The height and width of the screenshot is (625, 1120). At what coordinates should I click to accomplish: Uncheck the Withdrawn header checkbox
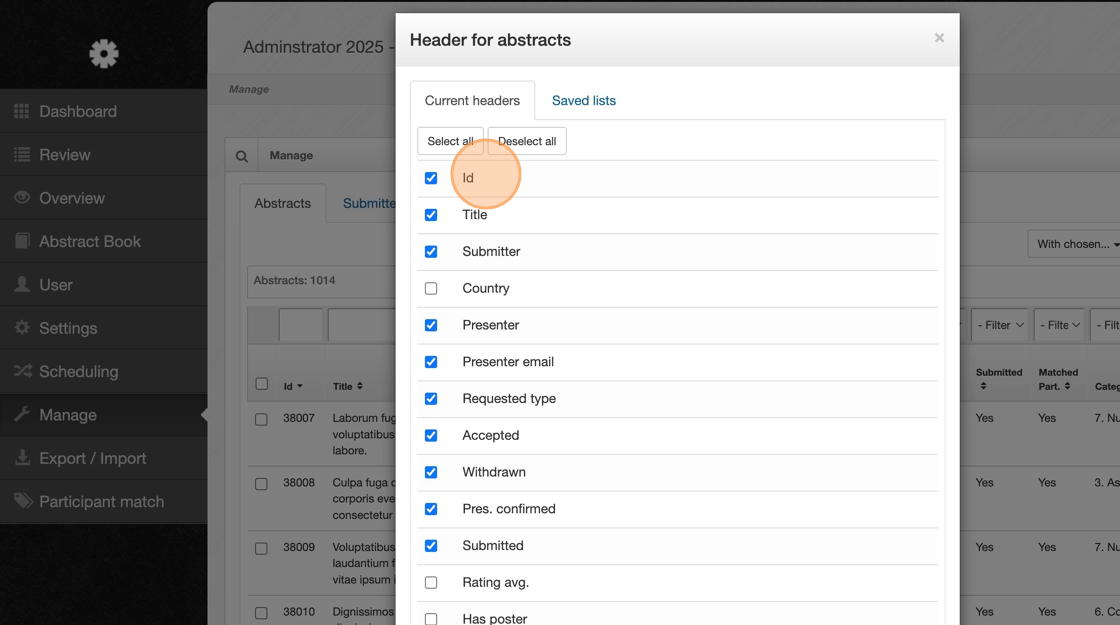(431, 472)
